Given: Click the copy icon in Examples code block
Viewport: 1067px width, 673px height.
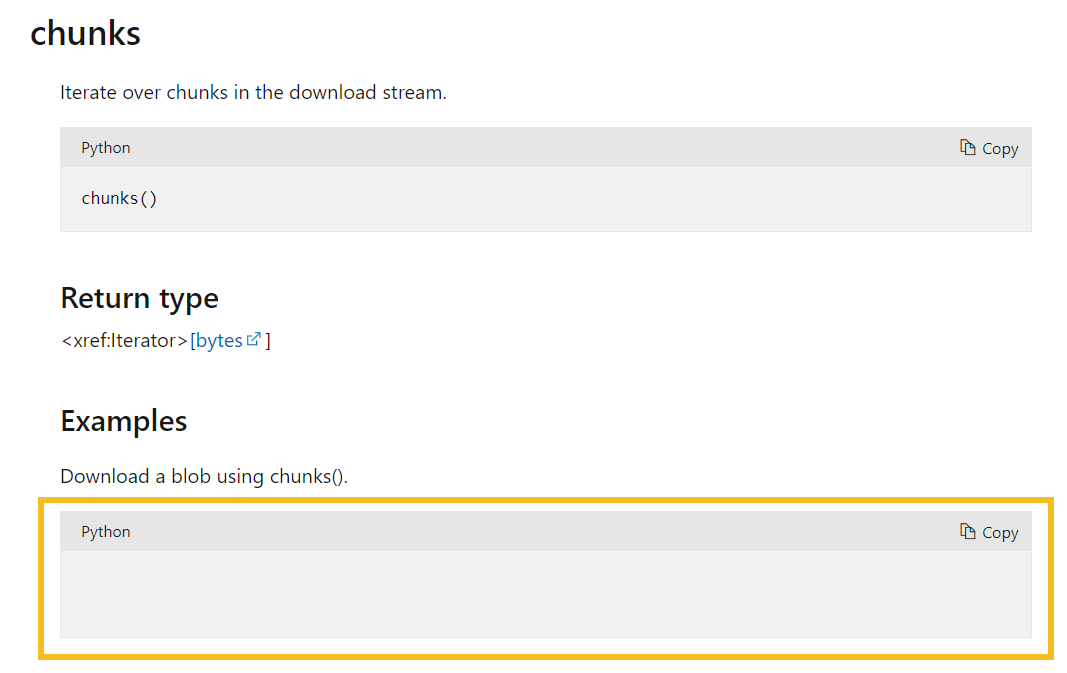Looking at the screenshot, I should [x=968, y=531].
